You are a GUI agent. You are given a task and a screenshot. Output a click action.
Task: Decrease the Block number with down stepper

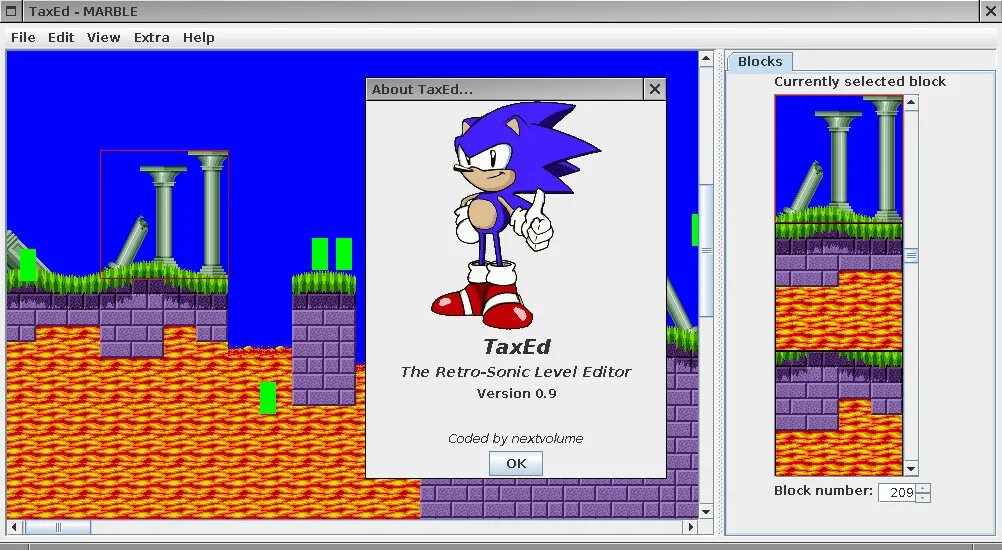click(x=923, y=497)
